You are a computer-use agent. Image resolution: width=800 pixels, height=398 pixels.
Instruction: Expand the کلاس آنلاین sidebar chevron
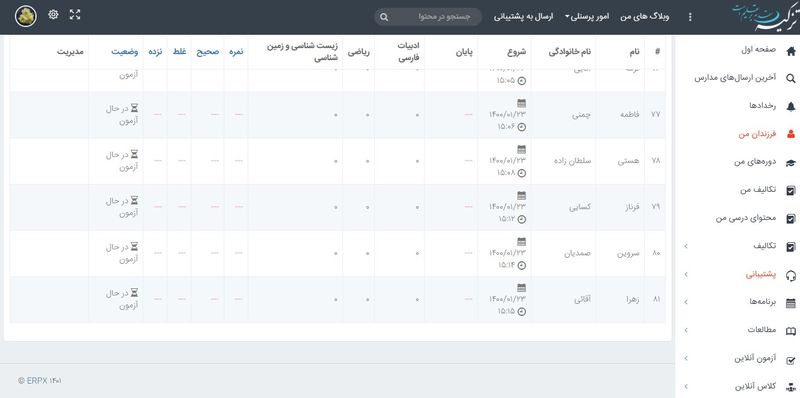tap(686, 387)
